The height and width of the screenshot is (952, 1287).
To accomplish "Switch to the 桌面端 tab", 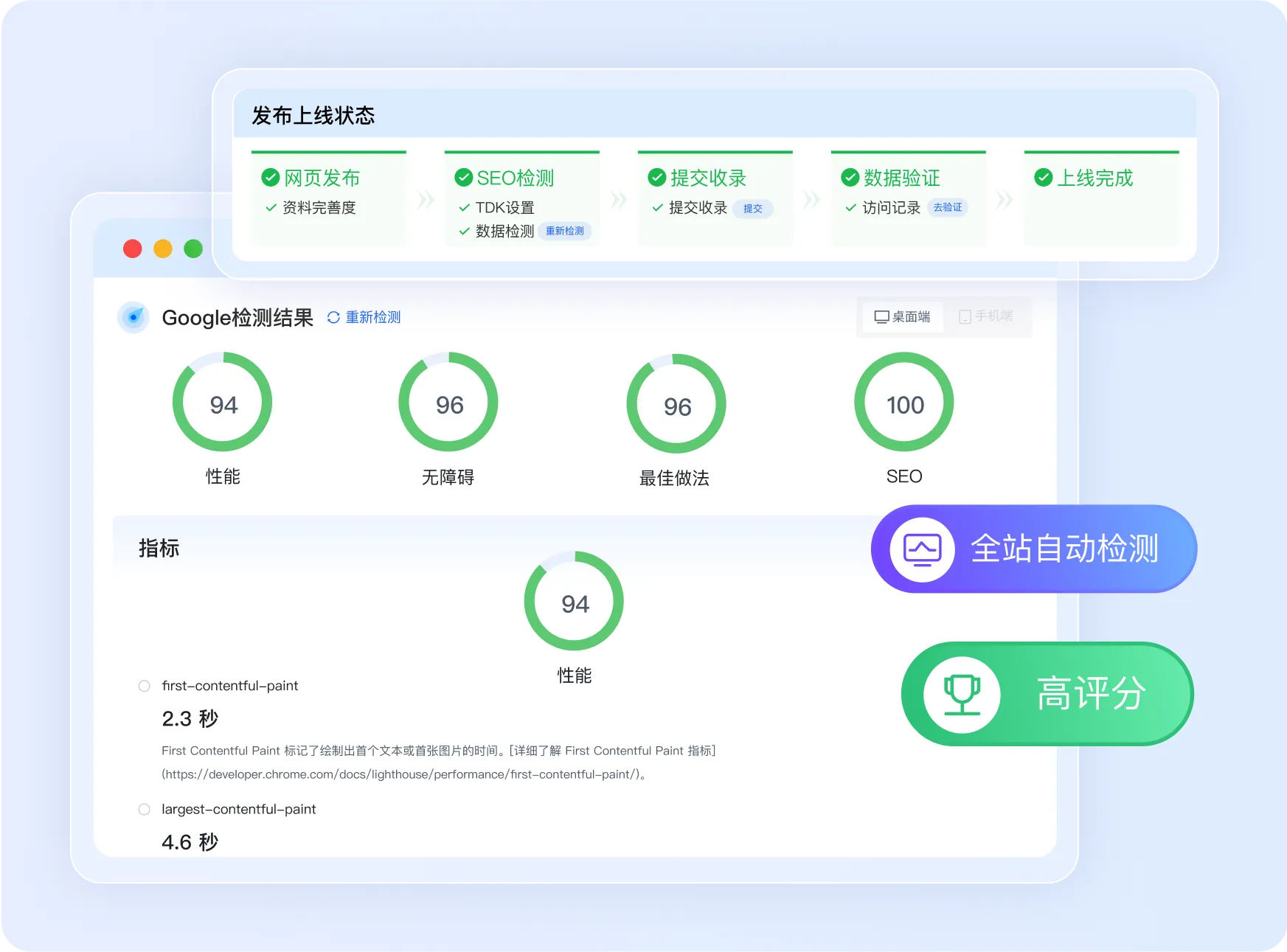I will [903, 317].
